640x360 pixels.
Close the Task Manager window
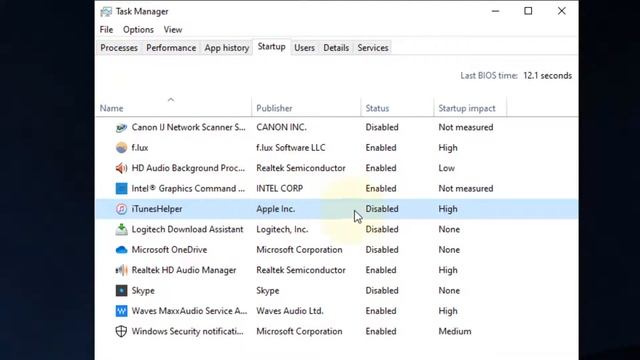[x=562, y=11]
